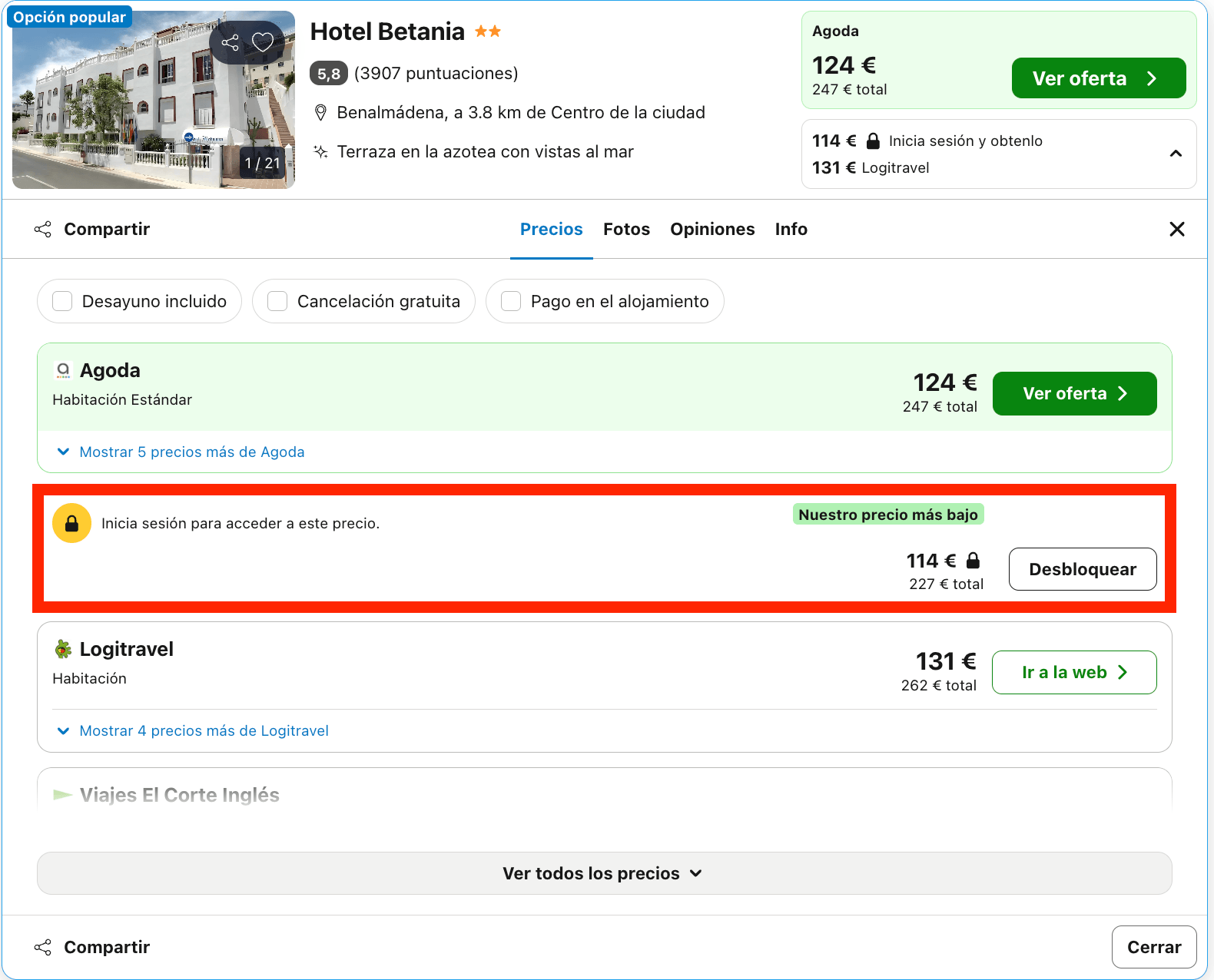Click Ver oferta in top Agoda card

pos(1099,78)
